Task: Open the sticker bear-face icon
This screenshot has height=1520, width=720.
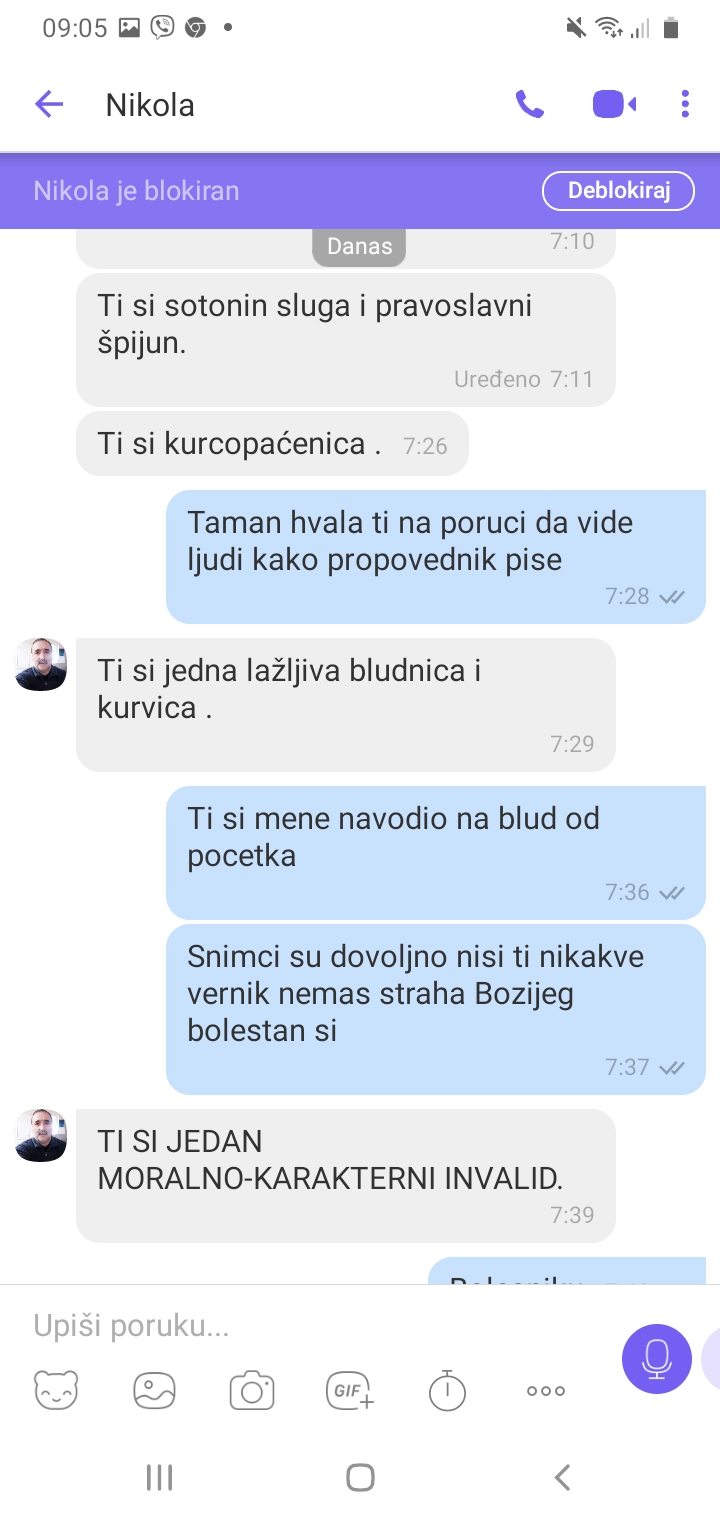Action: point(56,1390)
